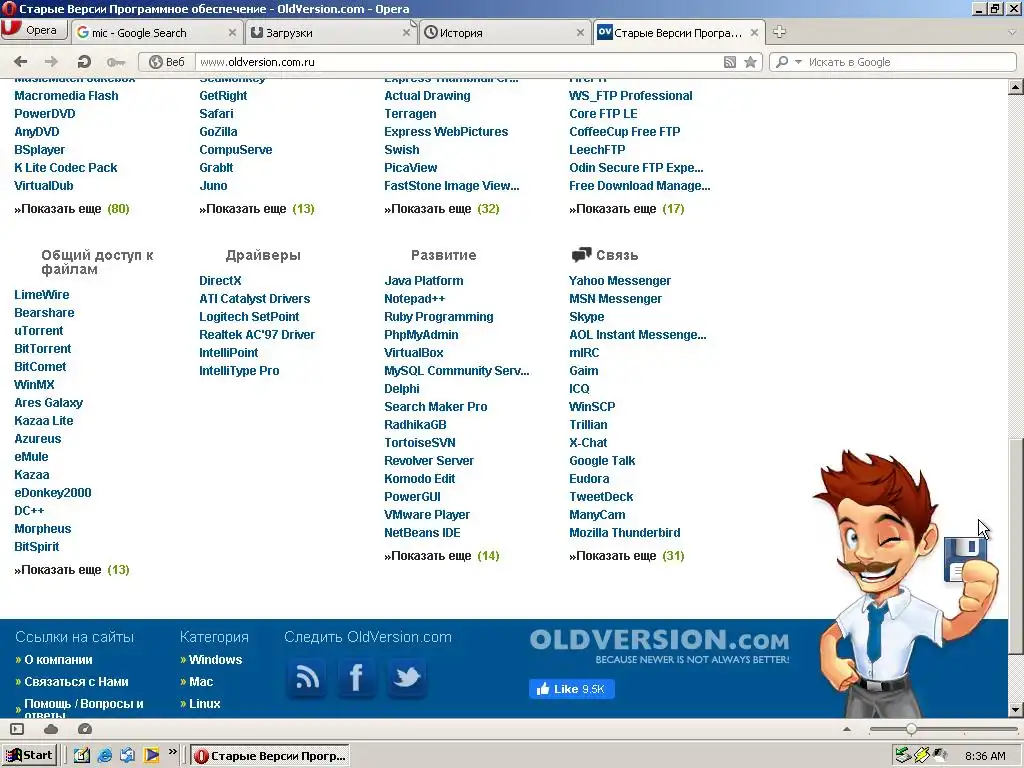Click the Facebook Like 9.5K button
Viewport: 1024px width, 768px height.
point(571,689)
